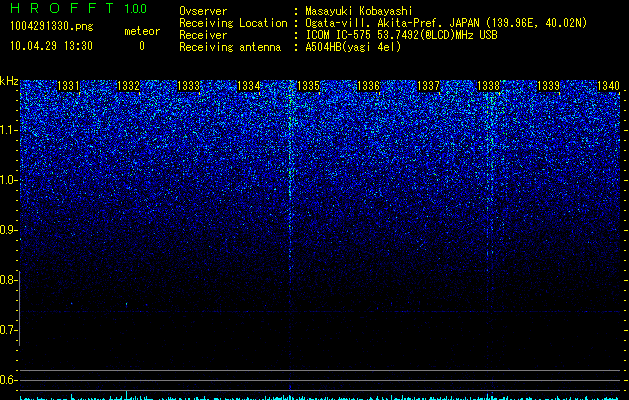The height and width of the screenshot is (400, 629).
Task: Click the 1336 time marker
Action: [x=368, y=86]
